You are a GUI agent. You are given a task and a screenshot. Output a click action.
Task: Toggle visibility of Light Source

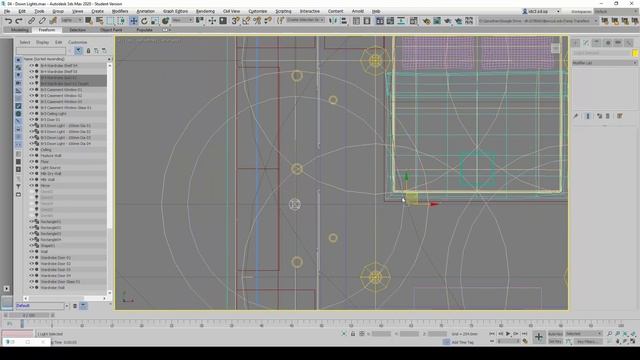31,168
